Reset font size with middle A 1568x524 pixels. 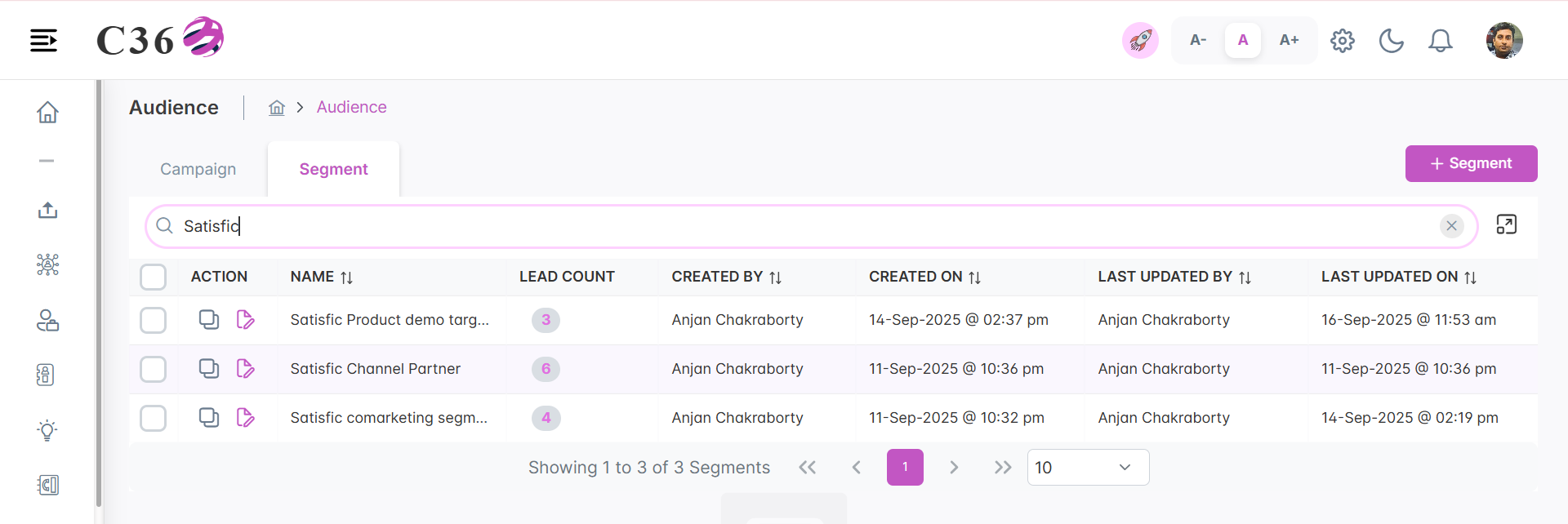click(x=1243, y=40)
